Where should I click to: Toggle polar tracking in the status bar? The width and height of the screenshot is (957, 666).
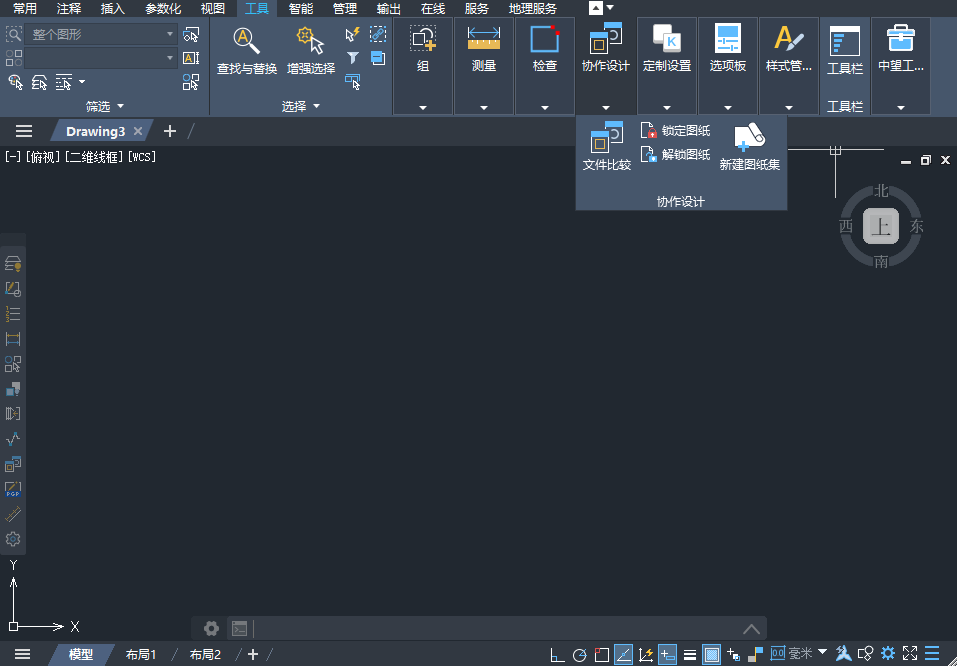tap(579, 654)
